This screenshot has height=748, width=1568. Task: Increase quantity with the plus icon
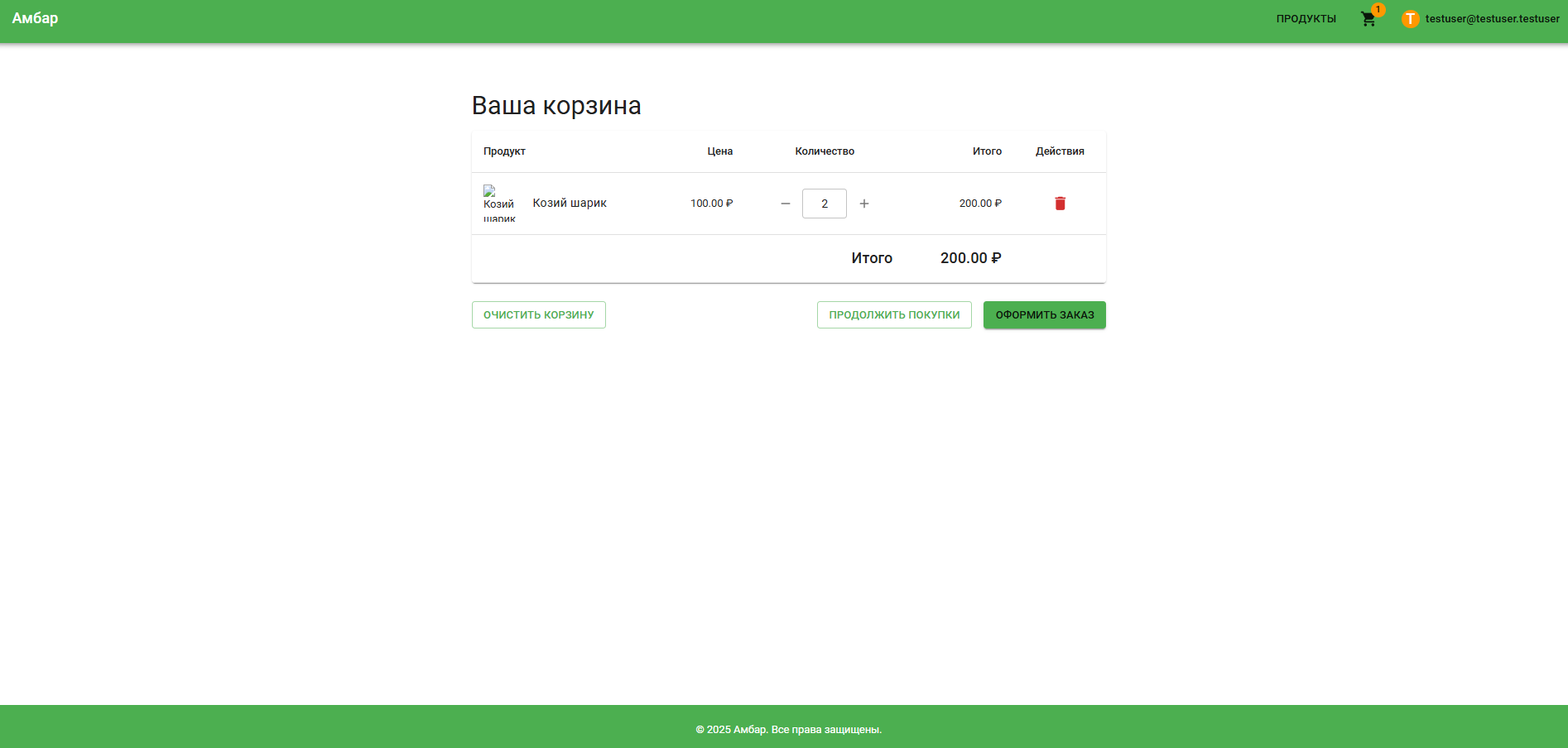pos(864,204)
